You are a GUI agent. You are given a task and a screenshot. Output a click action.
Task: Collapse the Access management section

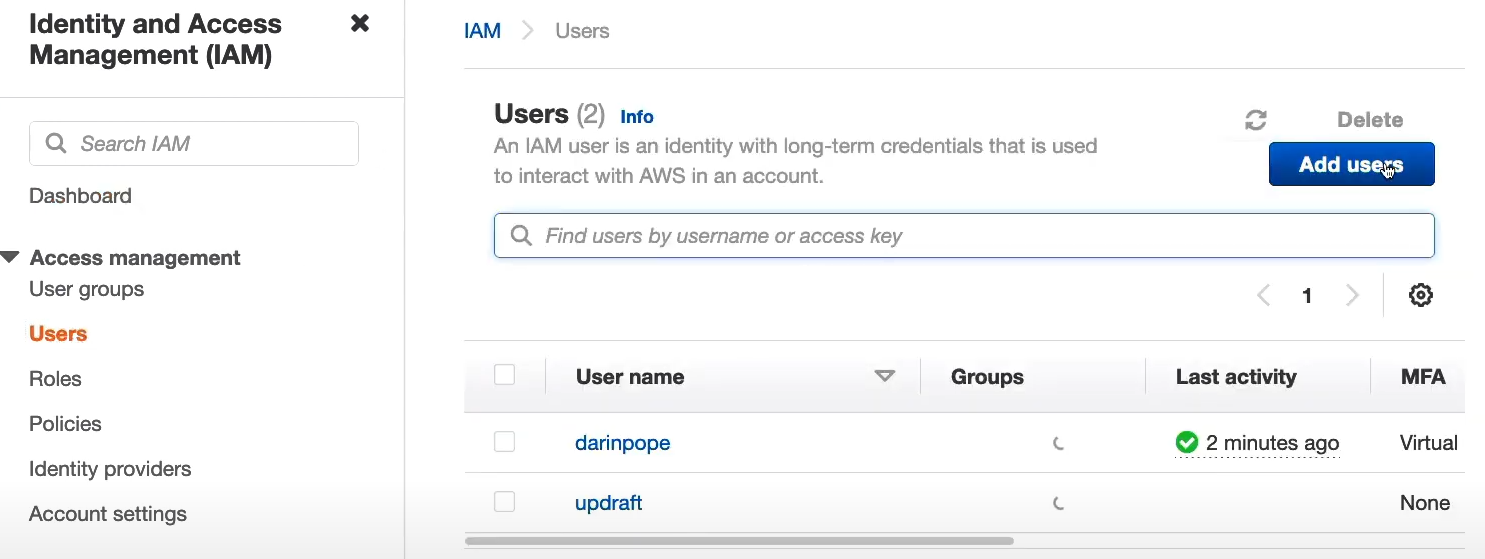(10, 257)
